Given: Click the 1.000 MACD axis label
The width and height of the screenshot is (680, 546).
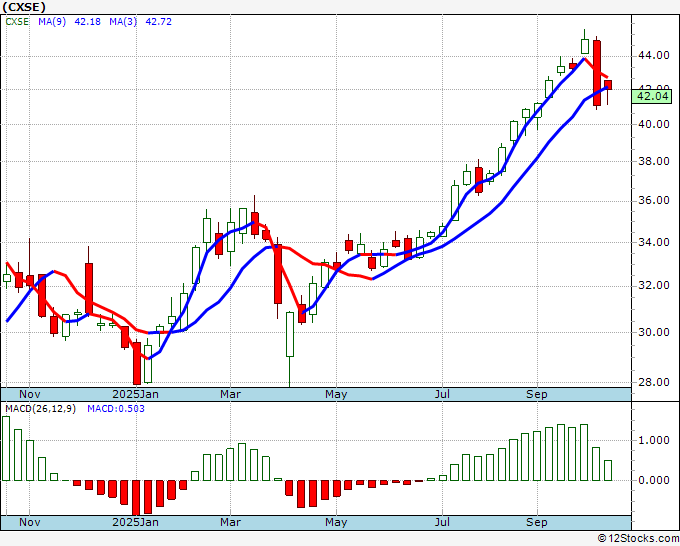Looking at the screenshot, I should click(653, 440).
